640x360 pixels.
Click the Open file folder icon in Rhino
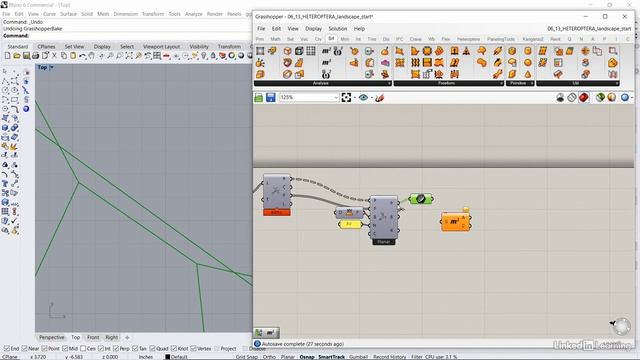(x=17, y=56)
